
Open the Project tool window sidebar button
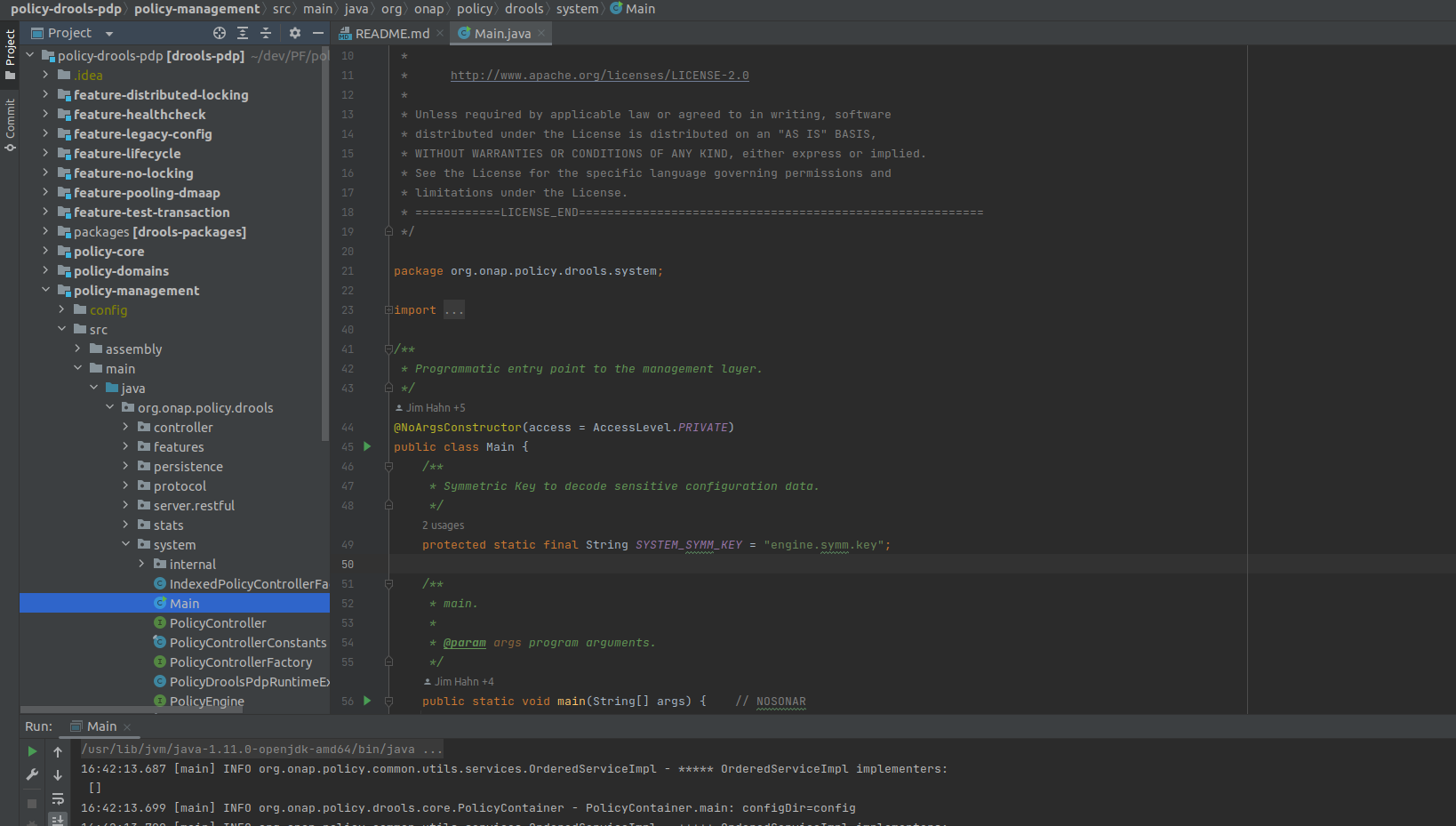(10, 55)
